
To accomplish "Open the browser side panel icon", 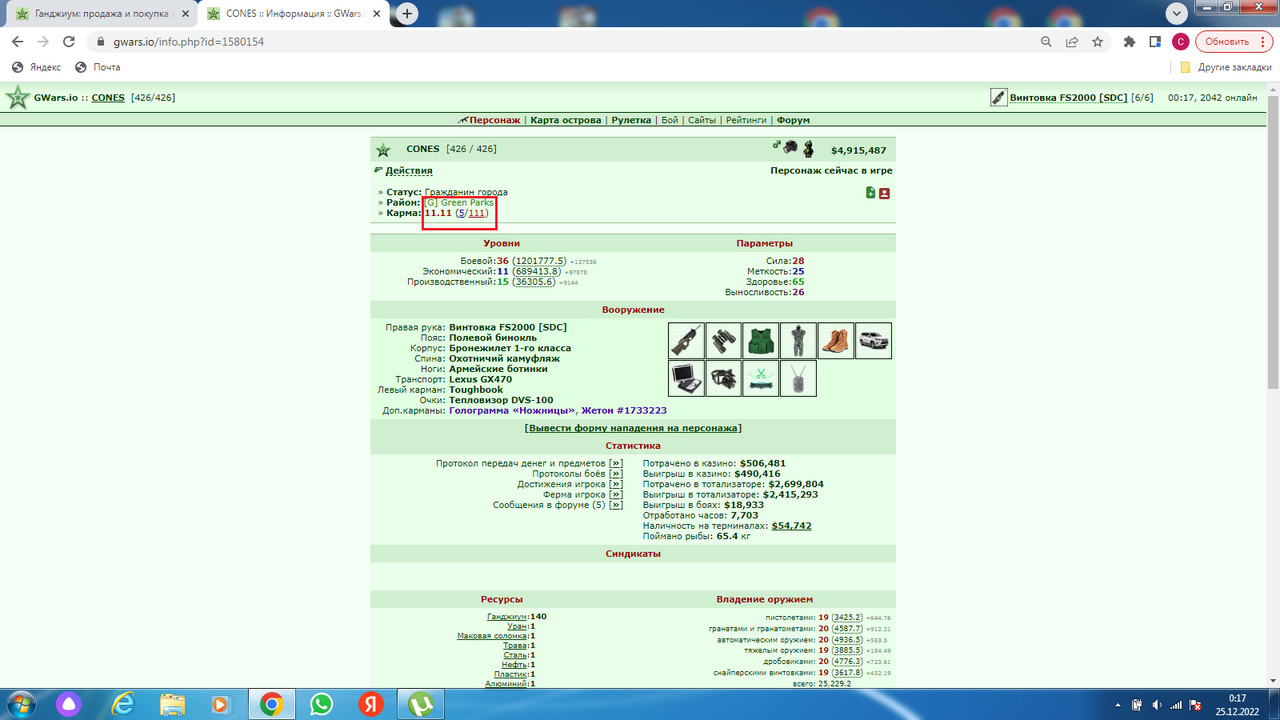I will (1155, 42).
